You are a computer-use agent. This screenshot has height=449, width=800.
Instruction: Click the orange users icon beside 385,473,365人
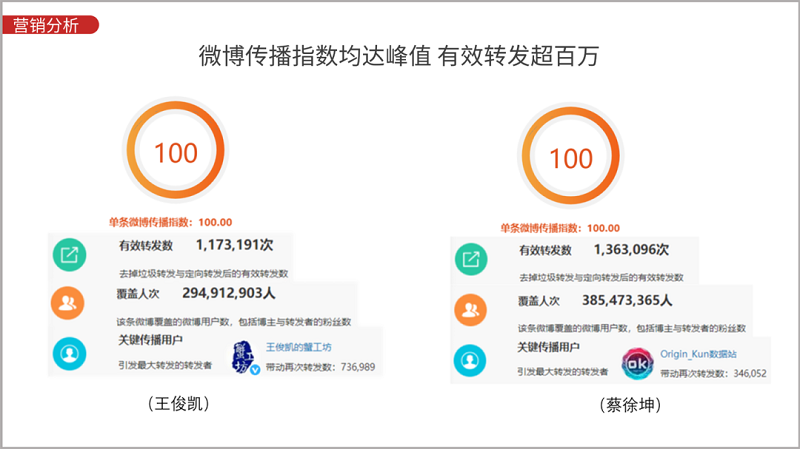(x=470, y=310)
